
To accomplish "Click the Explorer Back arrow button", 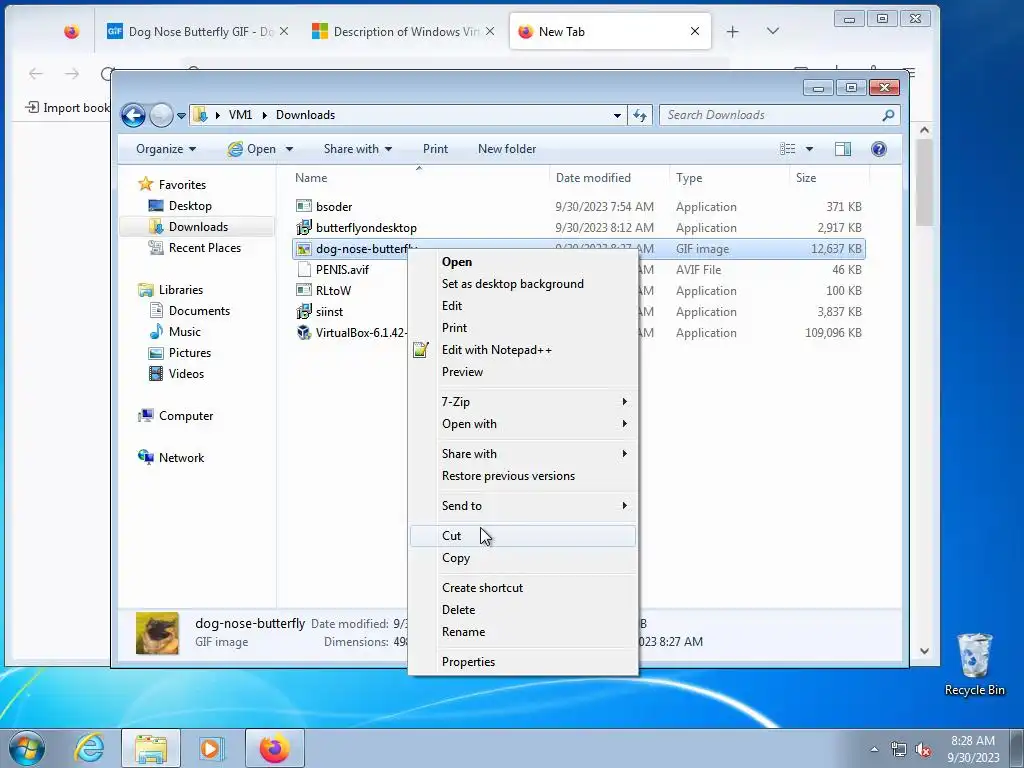I will (x=133, y=116).
